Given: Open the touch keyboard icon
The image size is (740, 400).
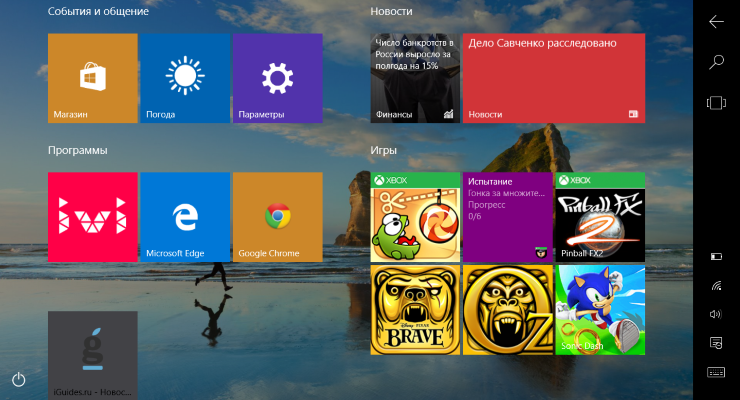Looking at the screenshot, I should (x=716, y=372).
